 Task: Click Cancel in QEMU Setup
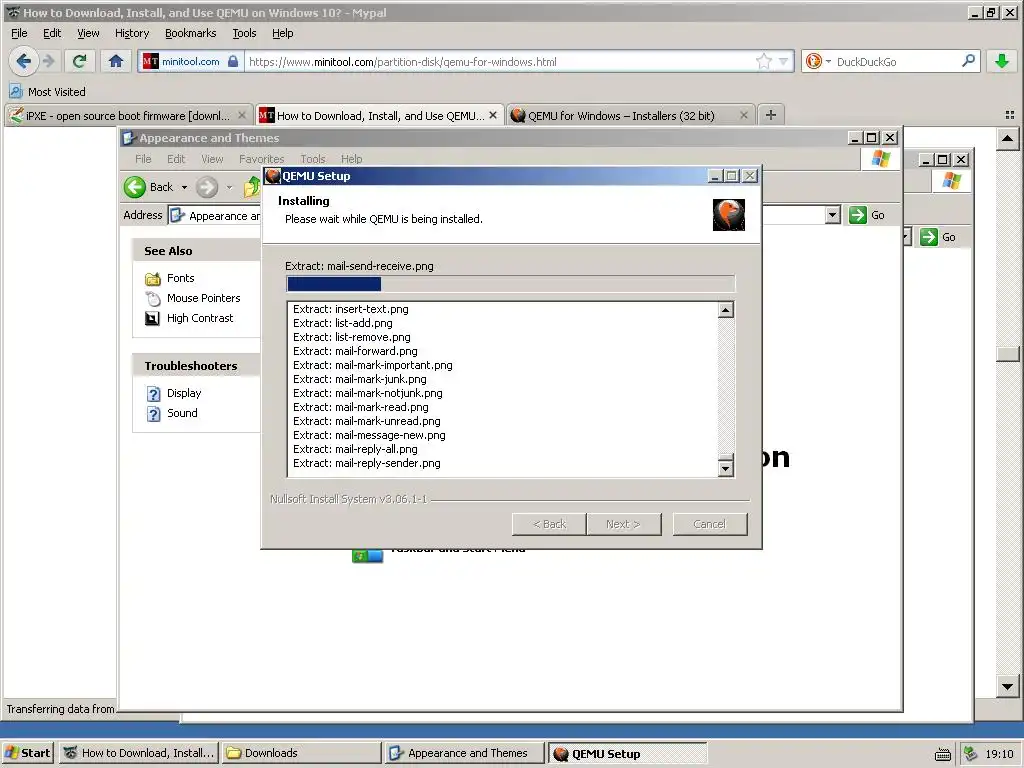click(x=709, y=524)
